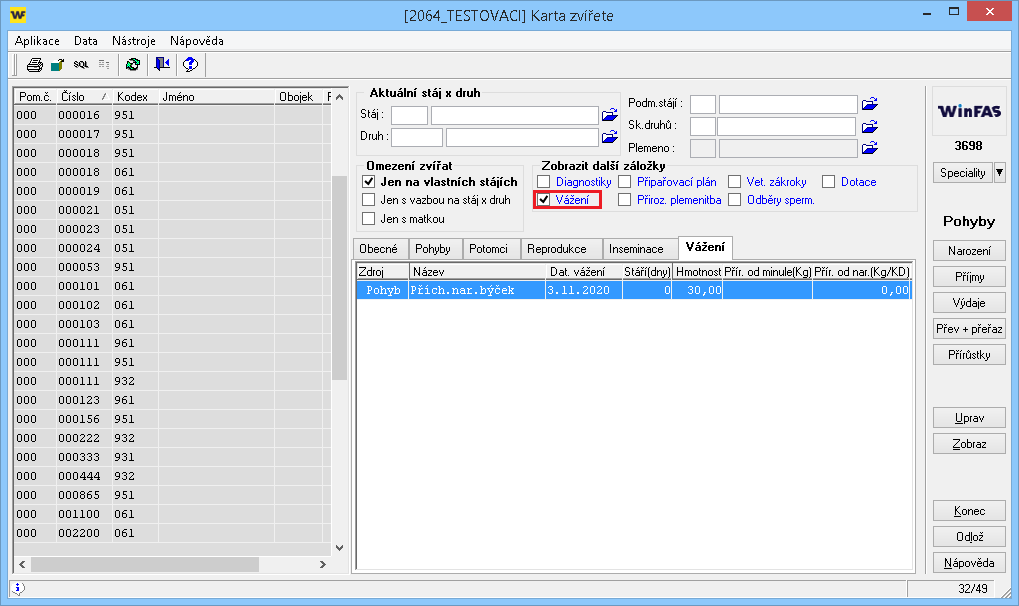1019x606 pixels.
Task: Open the Nástroje menu
Action: [x=134, y=41]
